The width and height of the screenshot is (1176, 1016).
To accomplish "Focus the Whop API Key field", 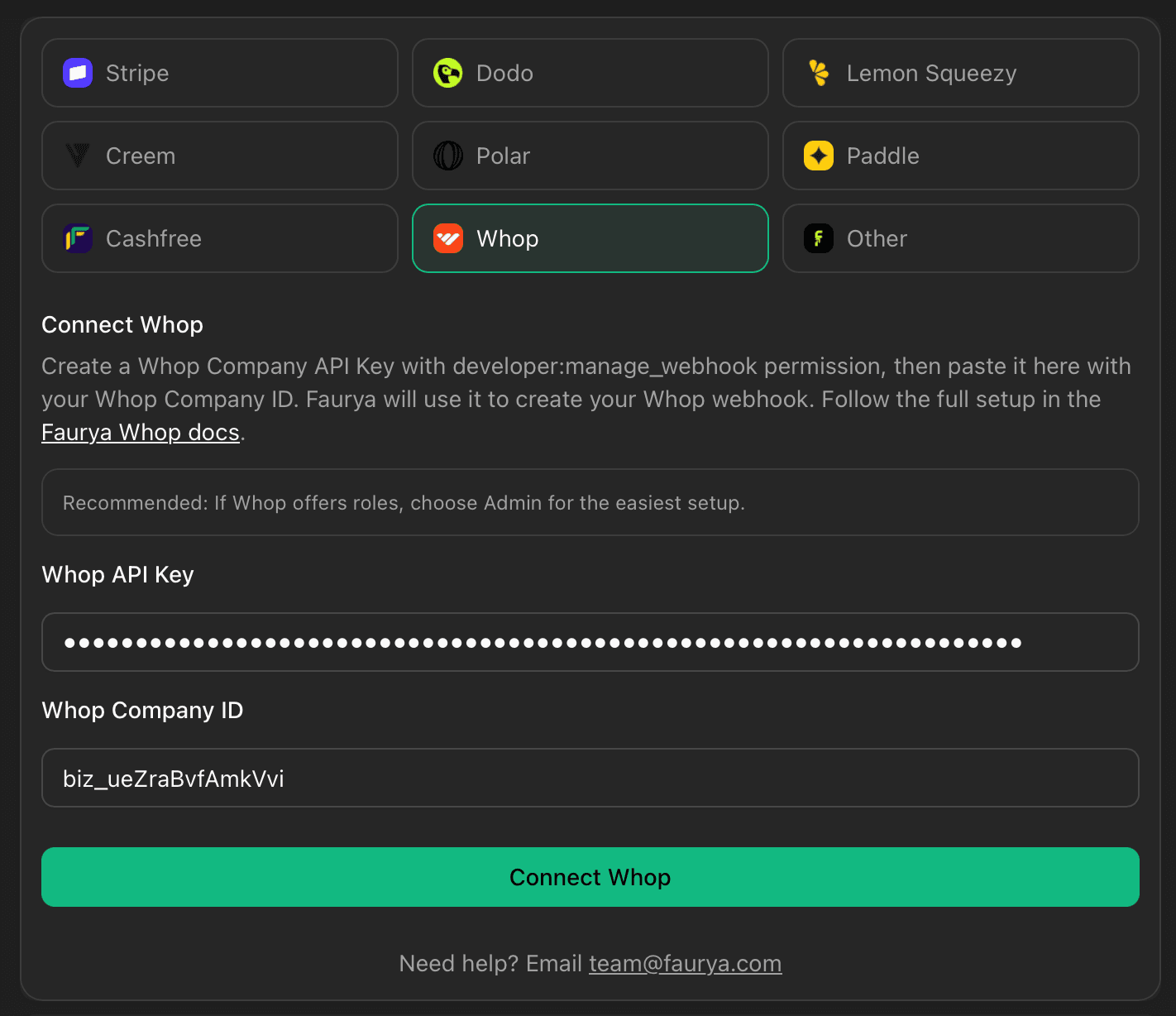I will point(590,642).
